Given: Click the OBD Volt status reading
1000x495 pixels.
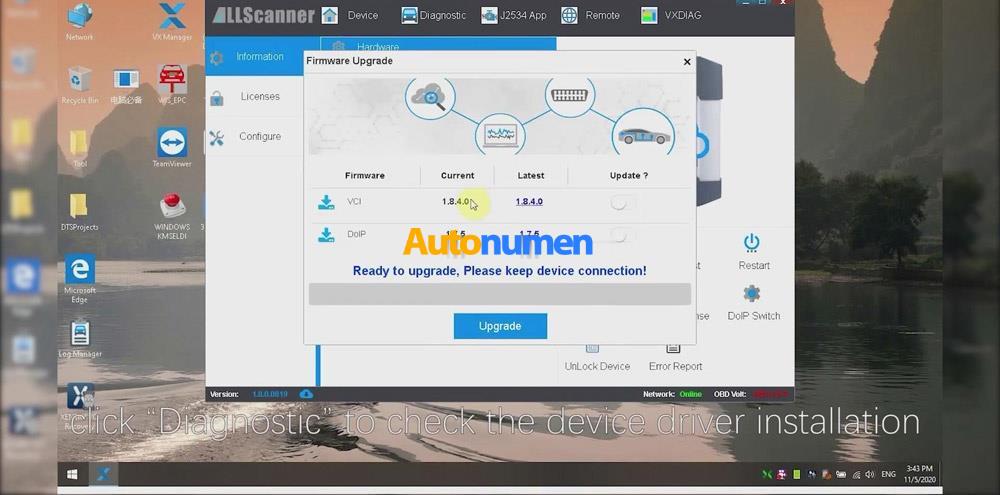Looking at the screenshot, I should click(x=769, y=394).
